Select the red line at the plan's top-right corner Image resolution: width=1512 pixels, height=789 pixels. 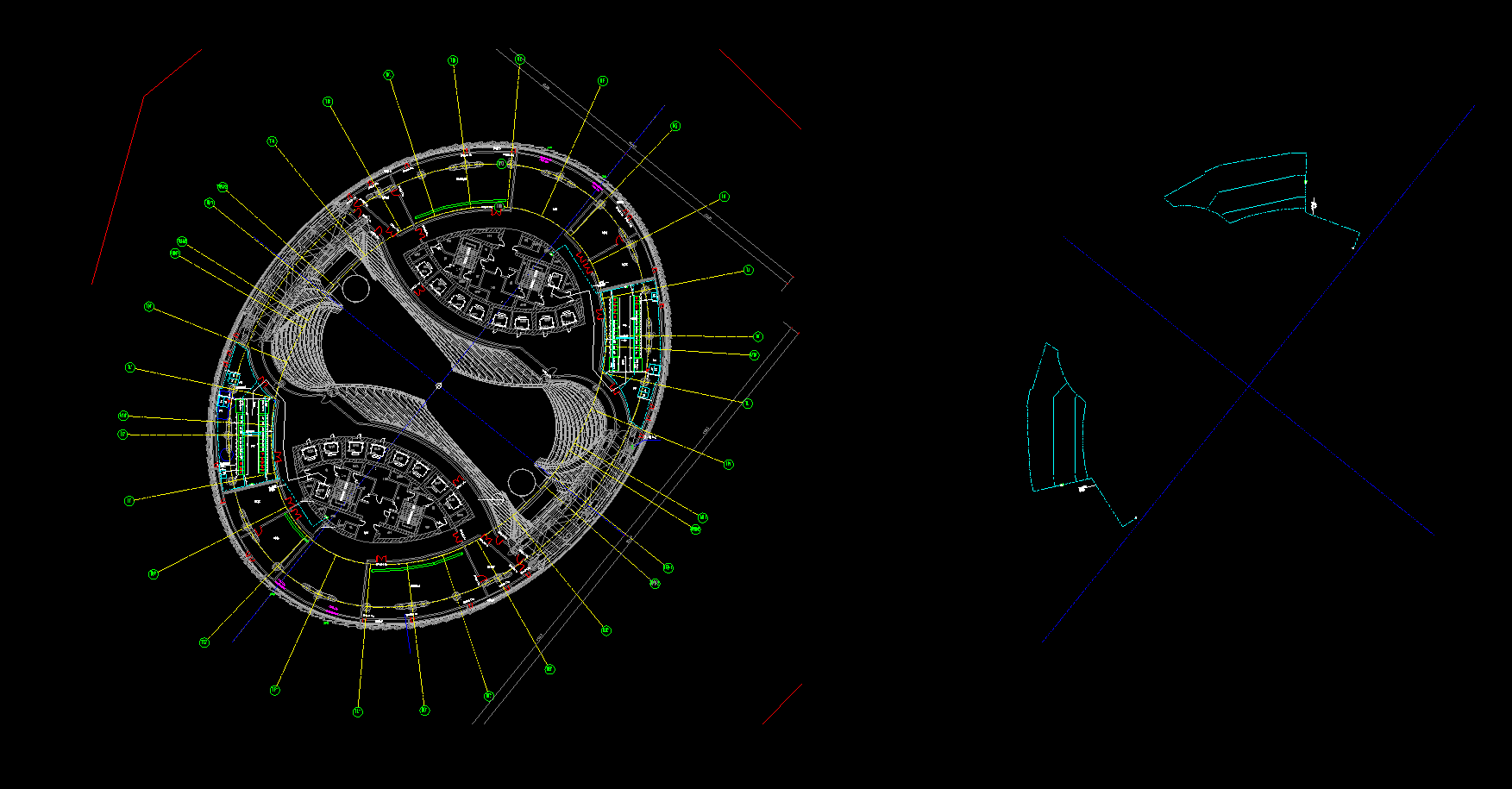761,91
